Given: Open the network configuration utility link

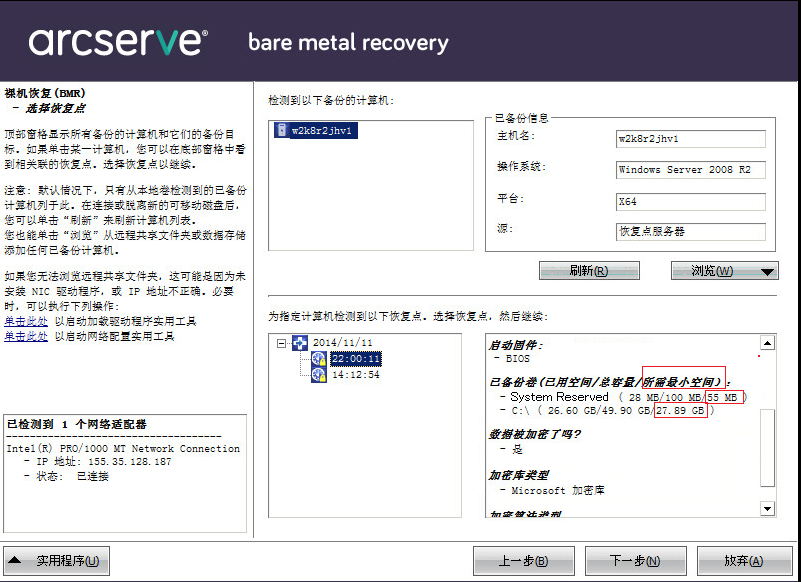Looking at the screenshot, I should [26, 336].
